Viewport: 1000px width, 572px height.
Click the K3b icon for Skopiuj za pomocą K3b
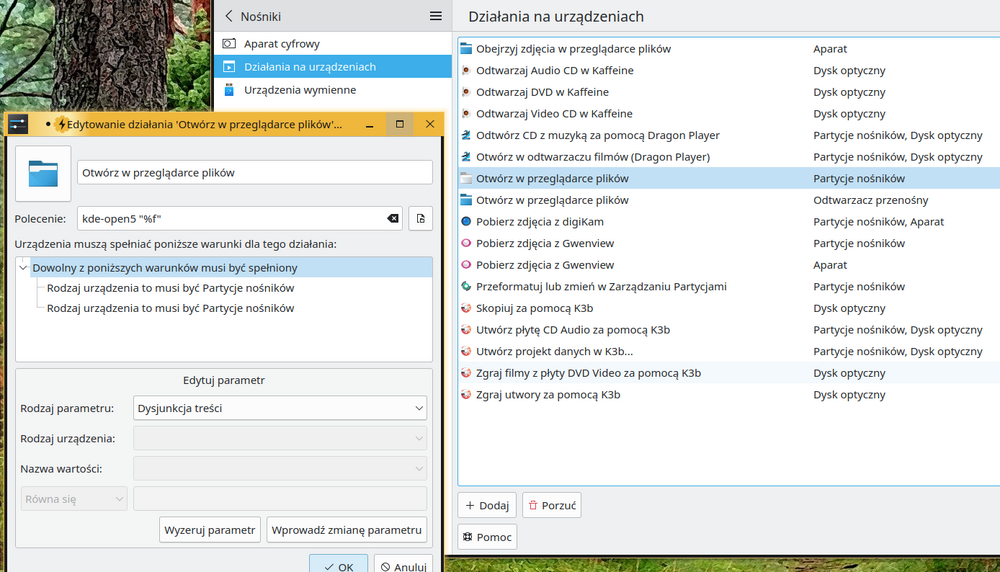pyautogui.click(x=466, y=308)
